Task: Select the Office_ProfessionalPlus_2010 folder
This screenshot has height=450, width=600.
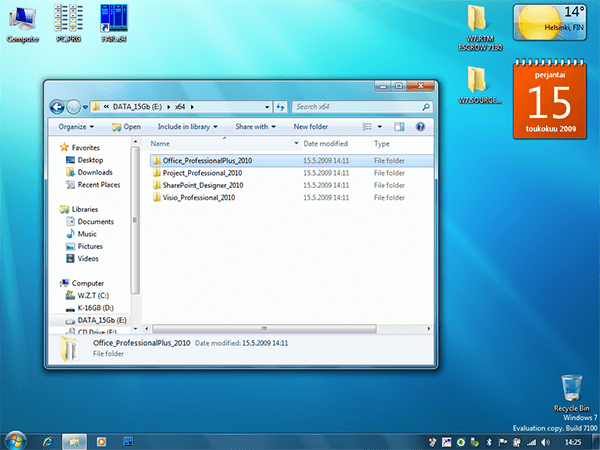Action: [x=292, y=161]
